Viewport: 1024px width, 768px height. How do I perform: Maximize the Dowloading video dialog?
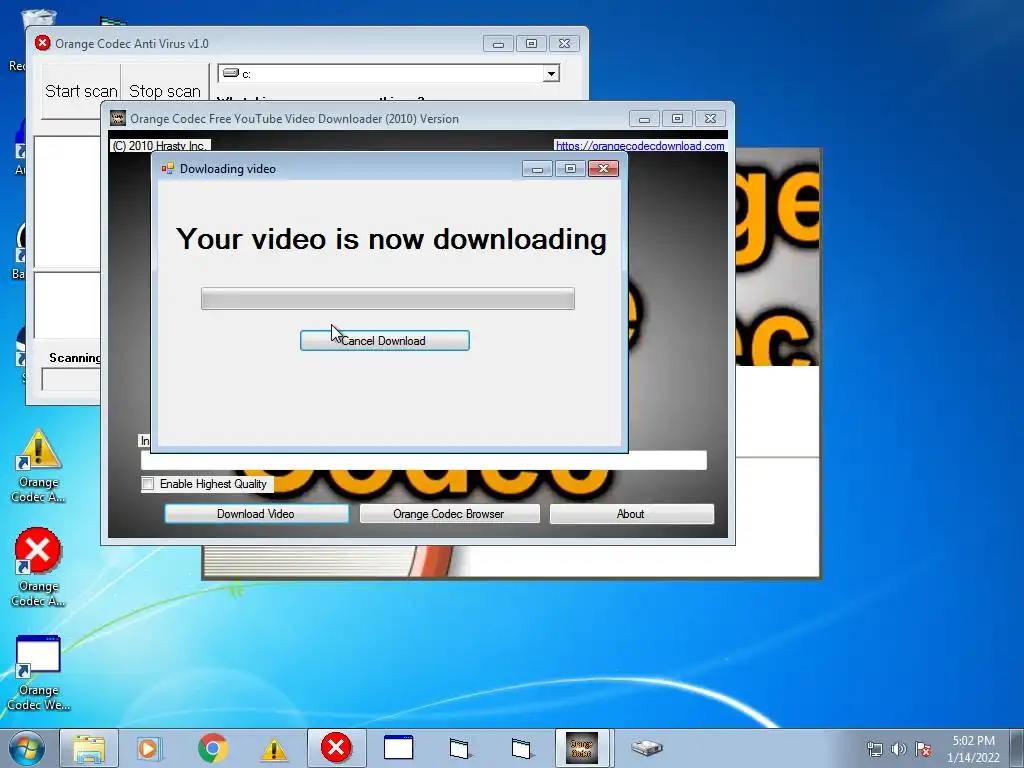tap(570, 169)
